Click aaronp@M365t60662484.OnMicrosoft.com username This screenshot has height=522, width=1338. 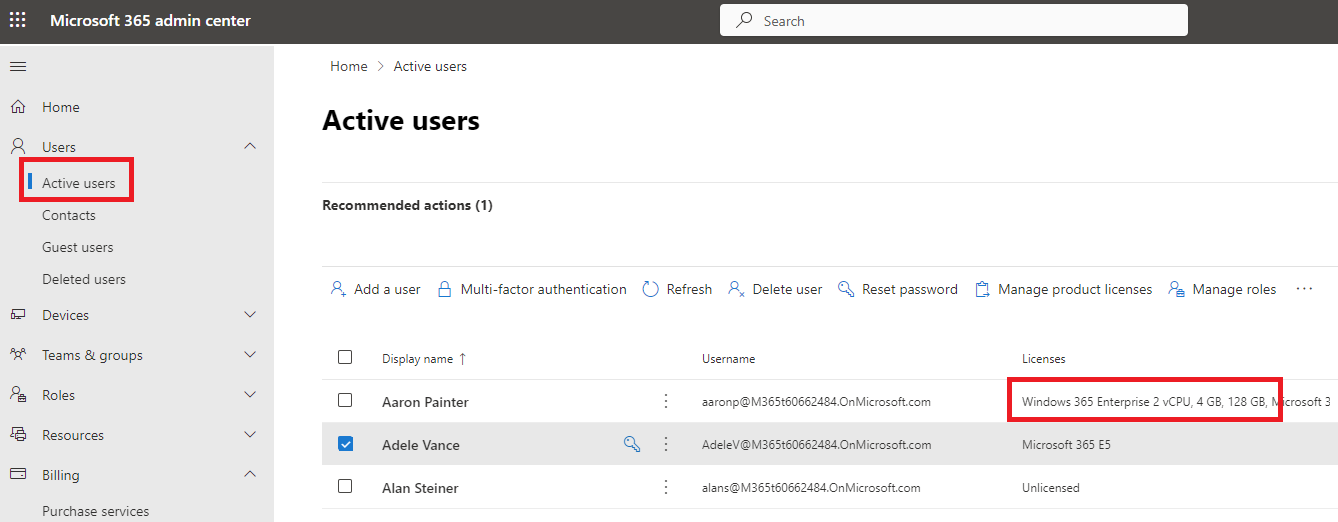click(x=816, y=402)
